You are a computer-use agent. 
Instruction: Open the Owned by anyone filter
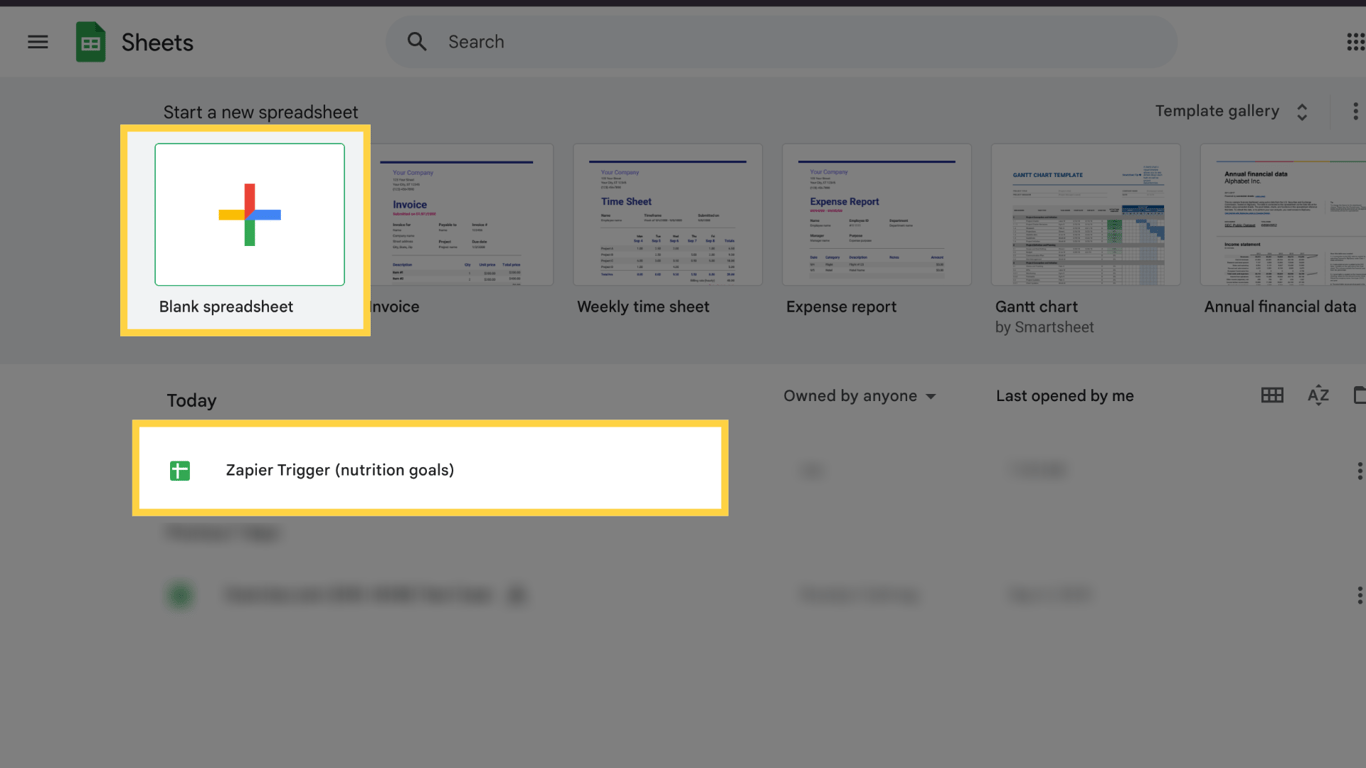tap(859, 395)
